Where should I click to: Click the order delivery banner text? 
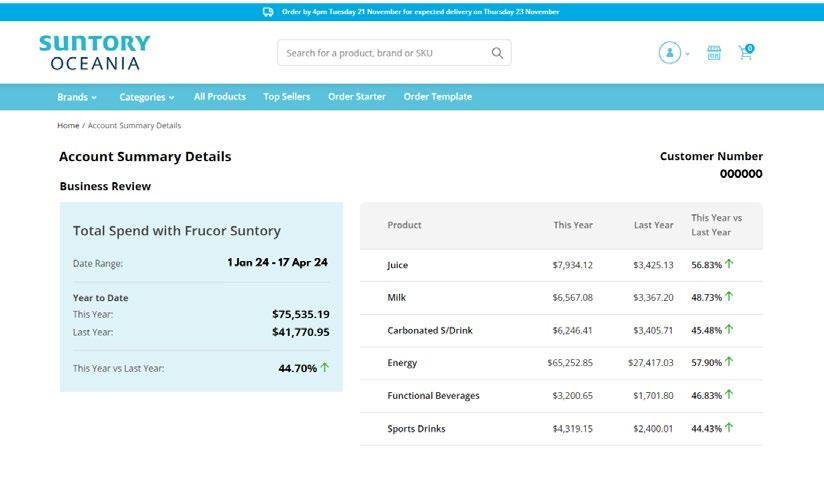point(420,12)
